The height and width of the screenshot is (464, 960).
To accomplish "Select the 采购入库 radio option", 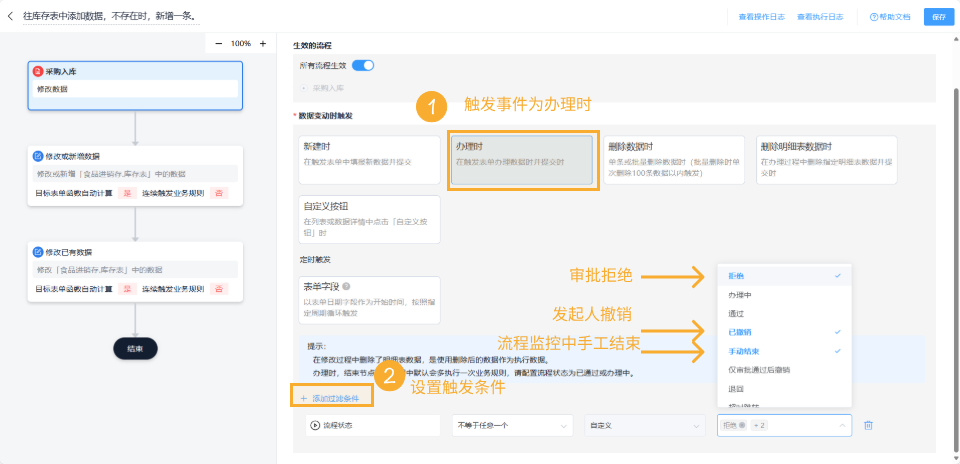I will pyautogui.click(x=304, y=88).
